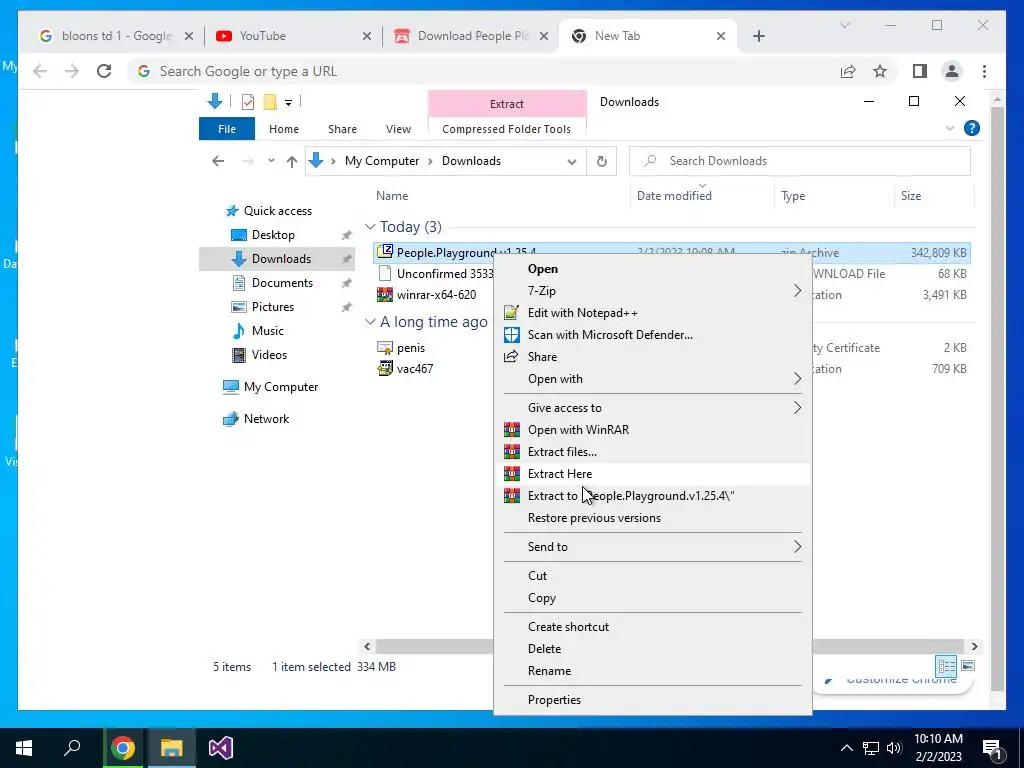Customize Quick Access Toolbar dropdown
1024x768 pixels.
coord(288,103)
